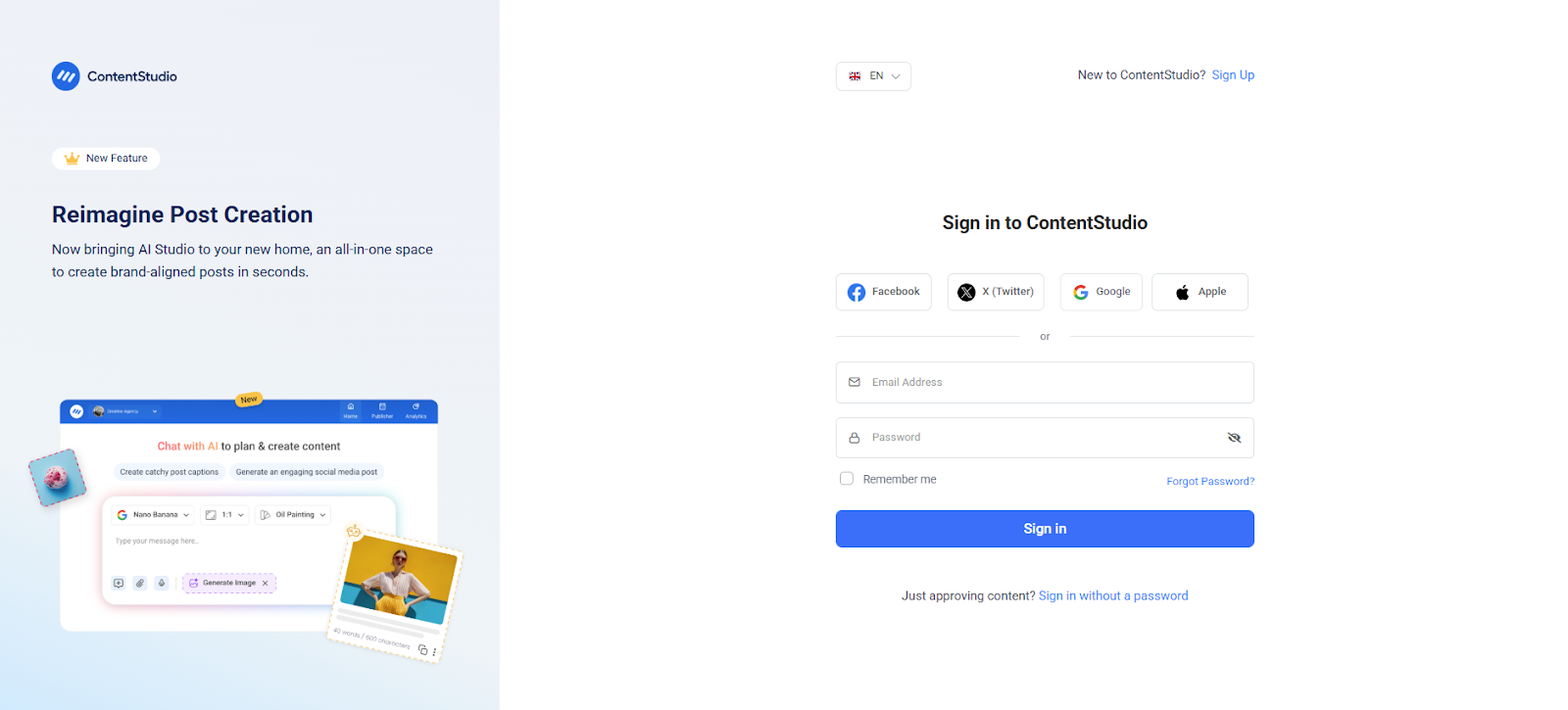1568x710 pixels.
Task: Open the Nano Banana model dropdown
Action: [152, 514]
